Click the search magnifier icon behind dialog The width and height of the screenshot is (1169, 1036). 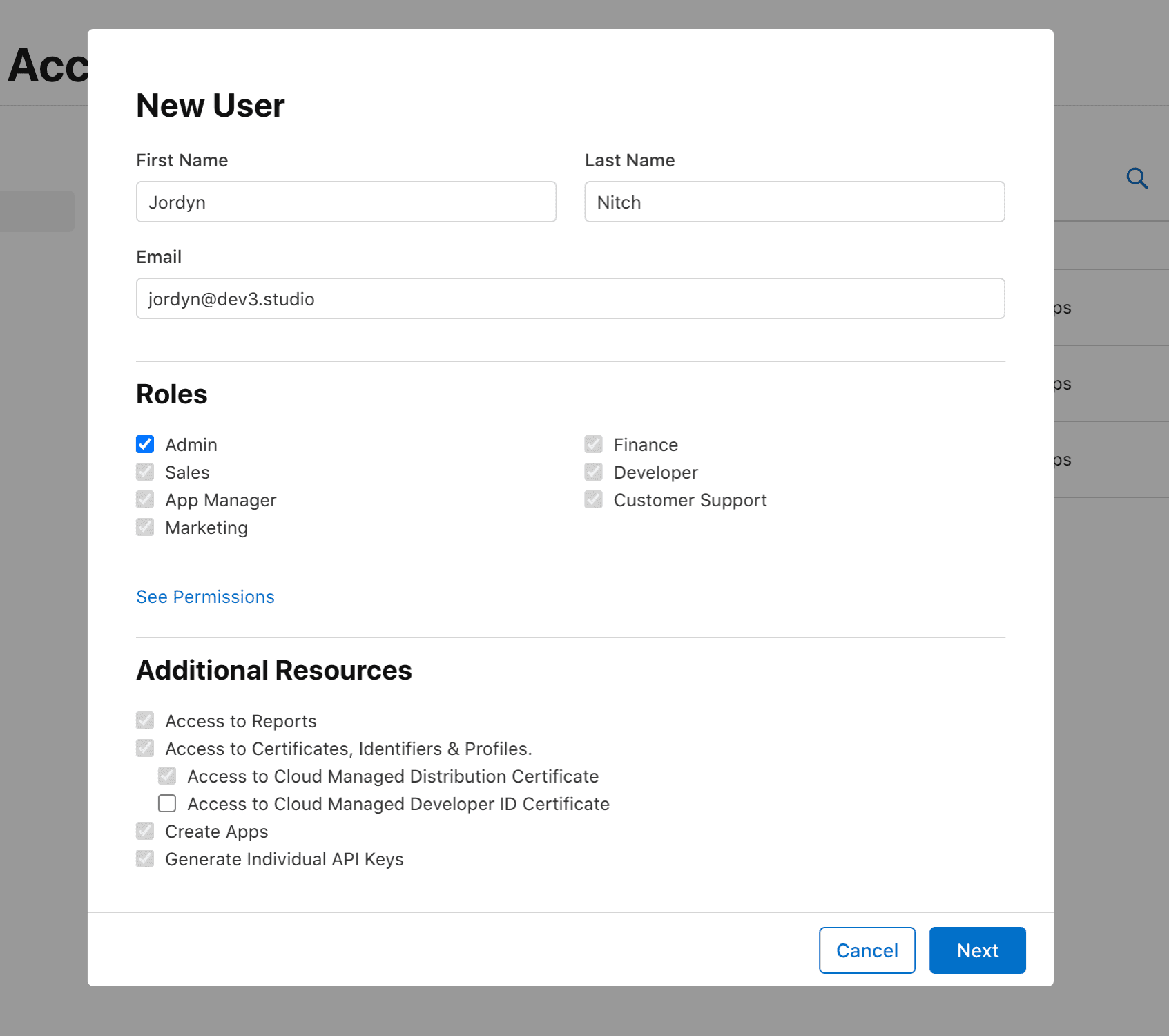[1137, 178]
